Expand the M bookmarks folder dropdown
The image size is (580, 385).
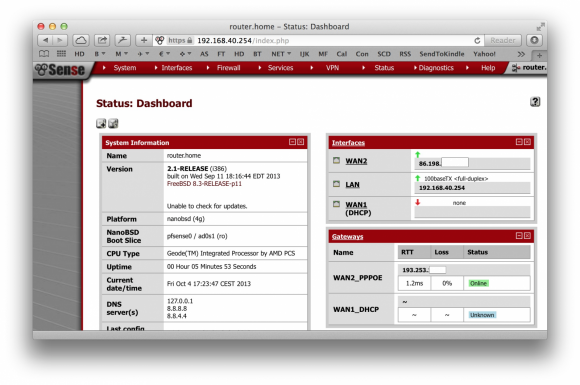coord(121,54)
